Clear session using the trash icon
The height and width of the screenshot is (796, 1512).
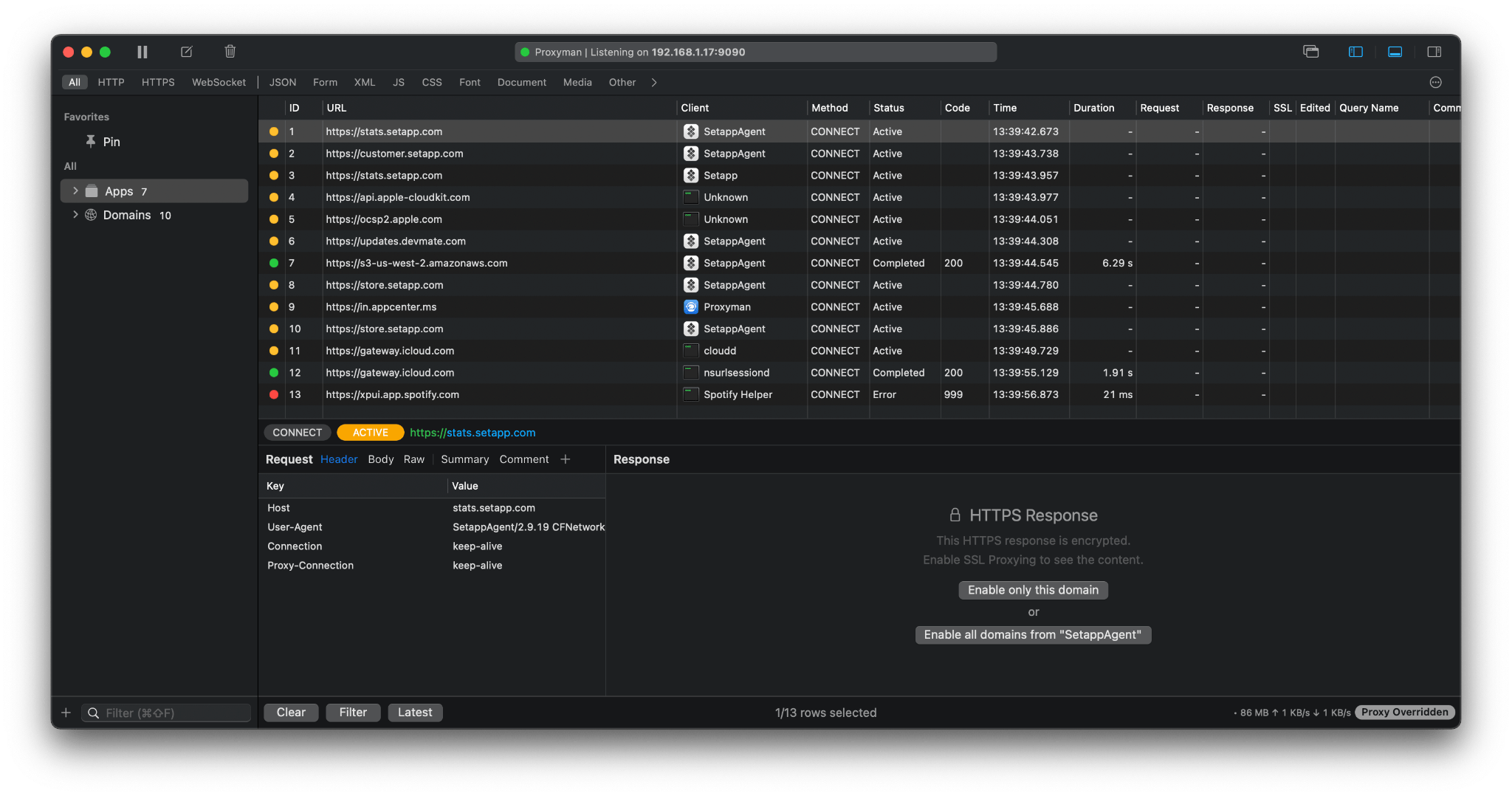point(230,52)
